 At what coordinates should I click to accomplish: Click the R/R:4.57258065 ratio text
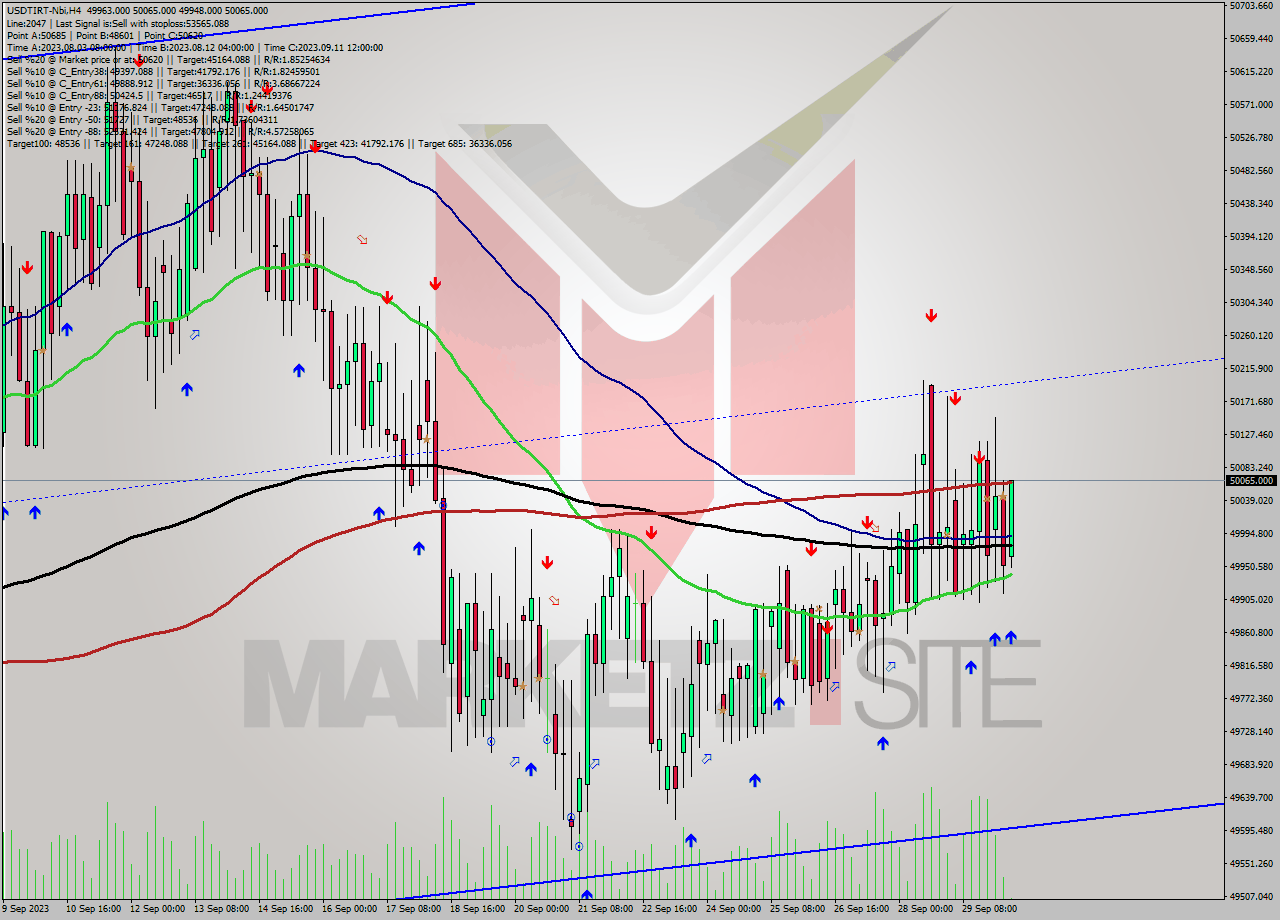pyautogui.click(x=281, y=131)
